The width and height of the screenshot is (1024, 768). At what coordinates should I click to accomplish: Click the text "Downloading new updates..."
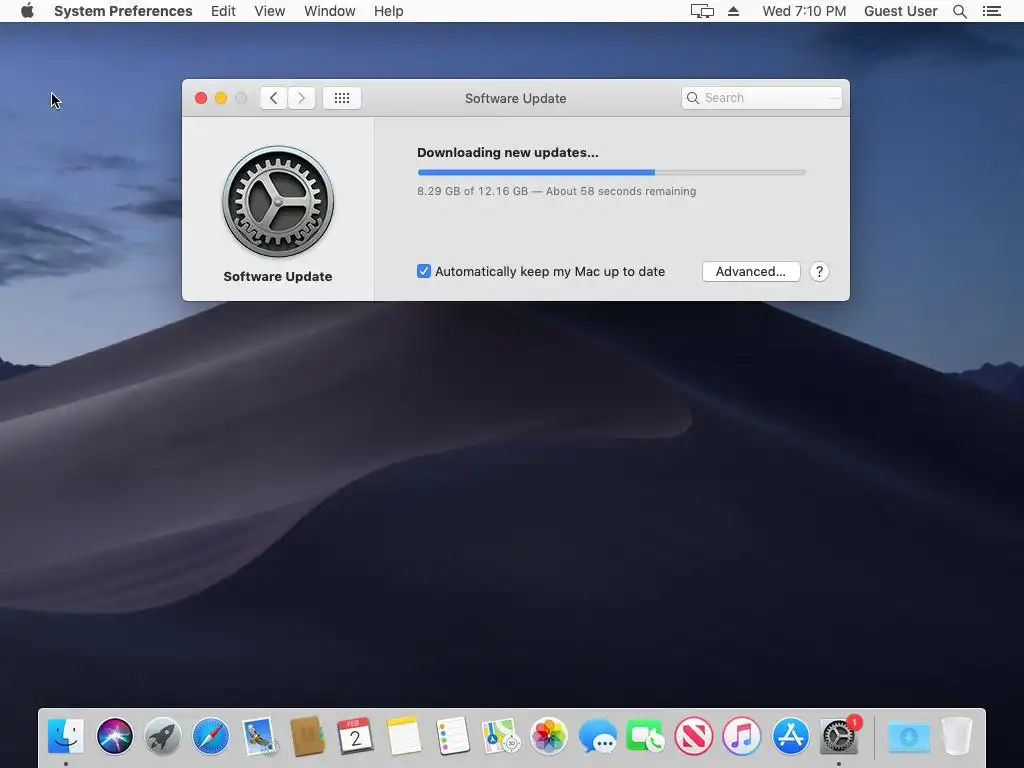tap(507, 152)
